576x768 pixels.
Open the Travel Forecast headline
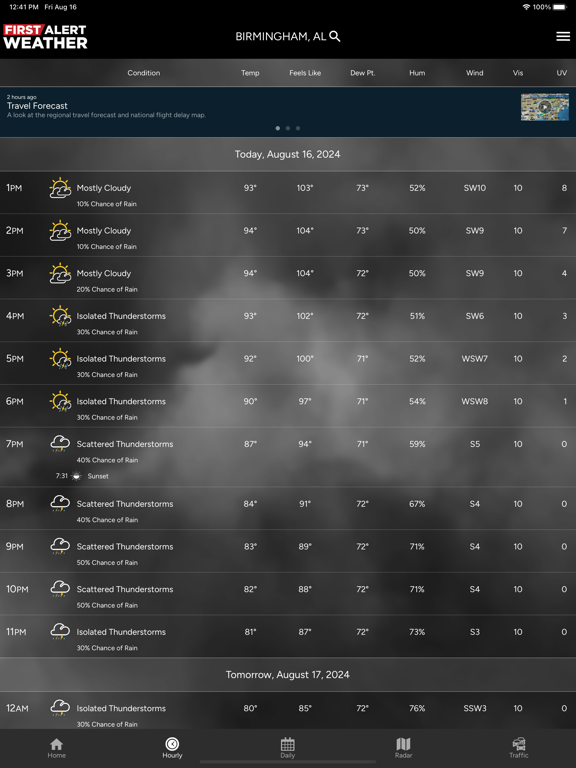click(x=37, y=106)
